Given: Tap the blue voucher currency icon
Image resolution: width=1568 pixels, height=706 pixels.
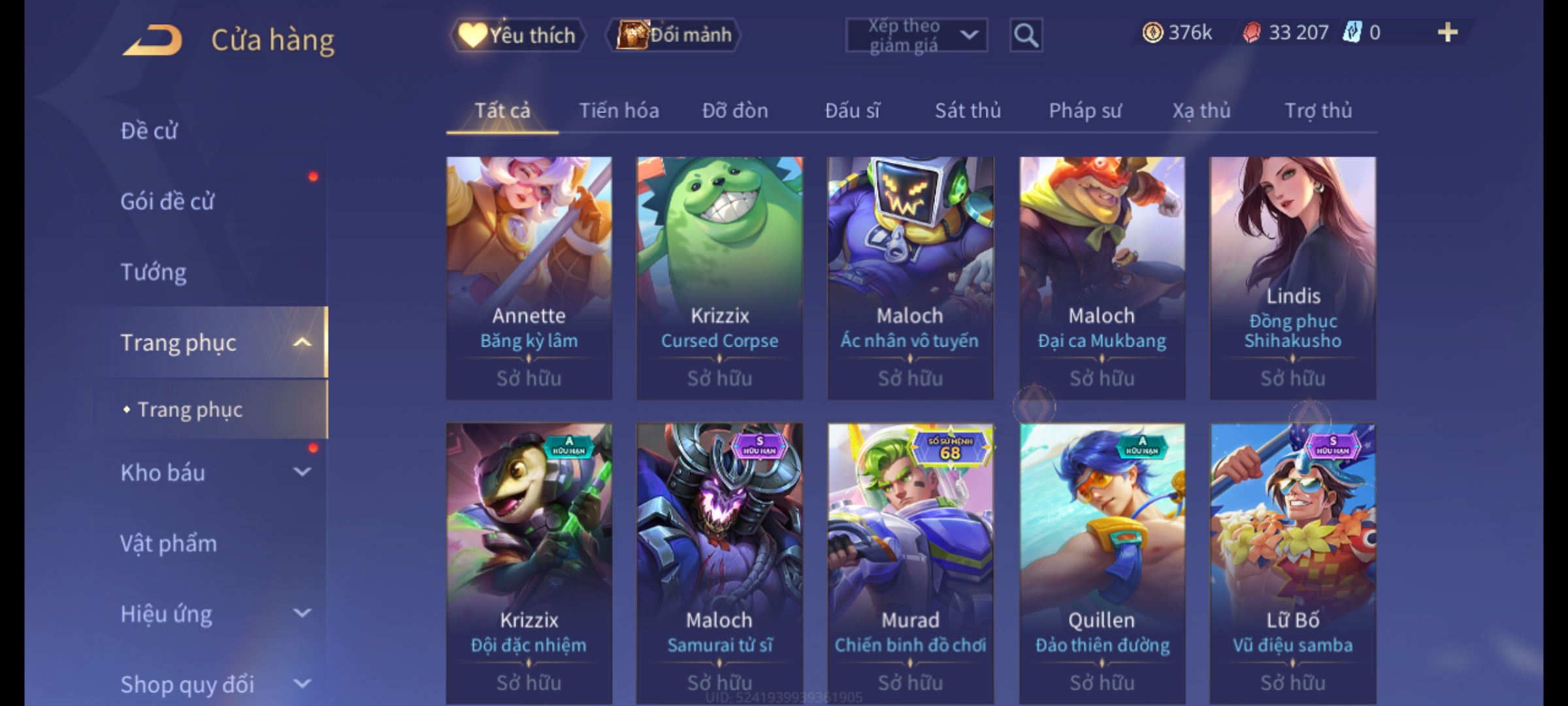Looking at the screenshot, I should point(1351,32).
